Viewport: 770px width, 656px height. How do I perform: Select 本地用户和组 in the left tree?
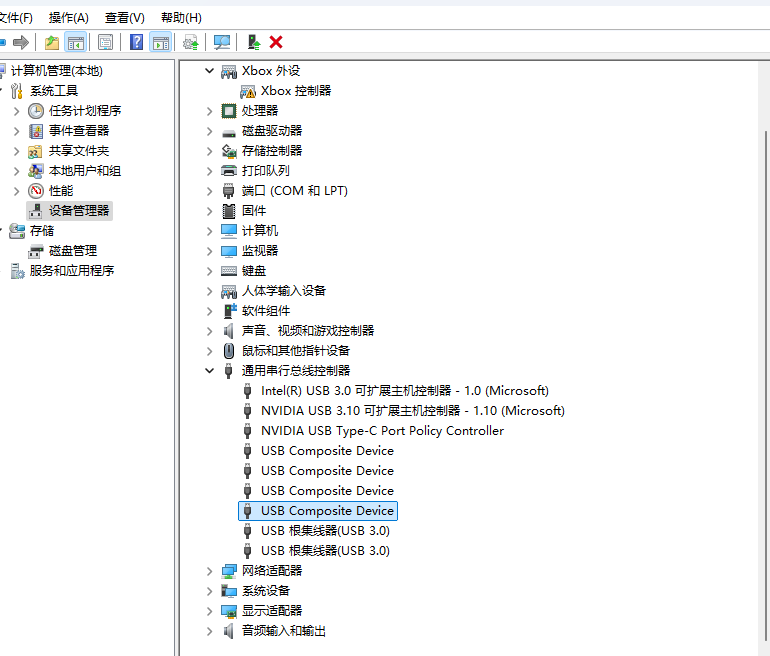tap(84, 171)
